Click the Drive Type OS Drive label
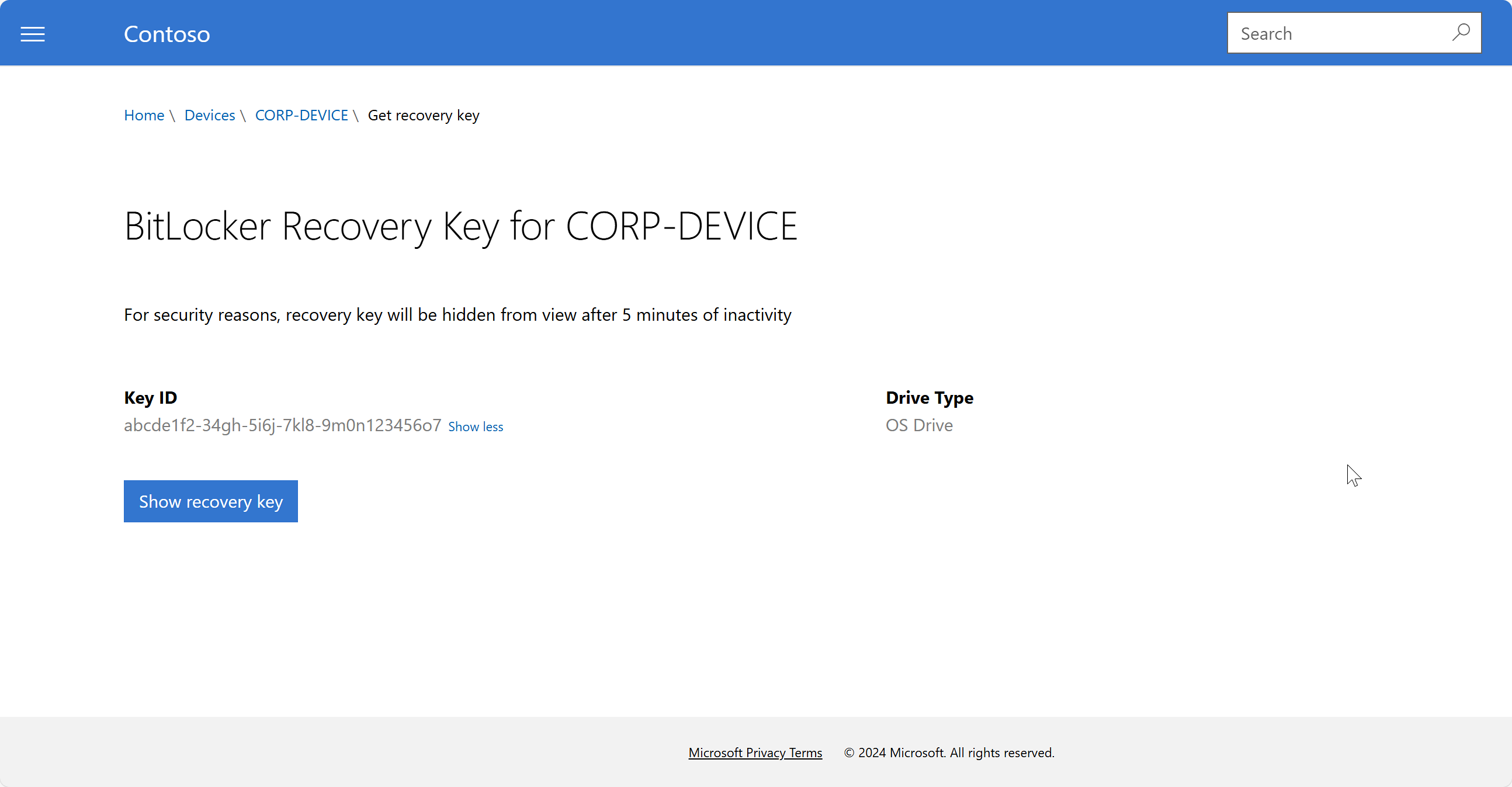The width and height of the screenshot is (1512, 787). pos(918,425)
